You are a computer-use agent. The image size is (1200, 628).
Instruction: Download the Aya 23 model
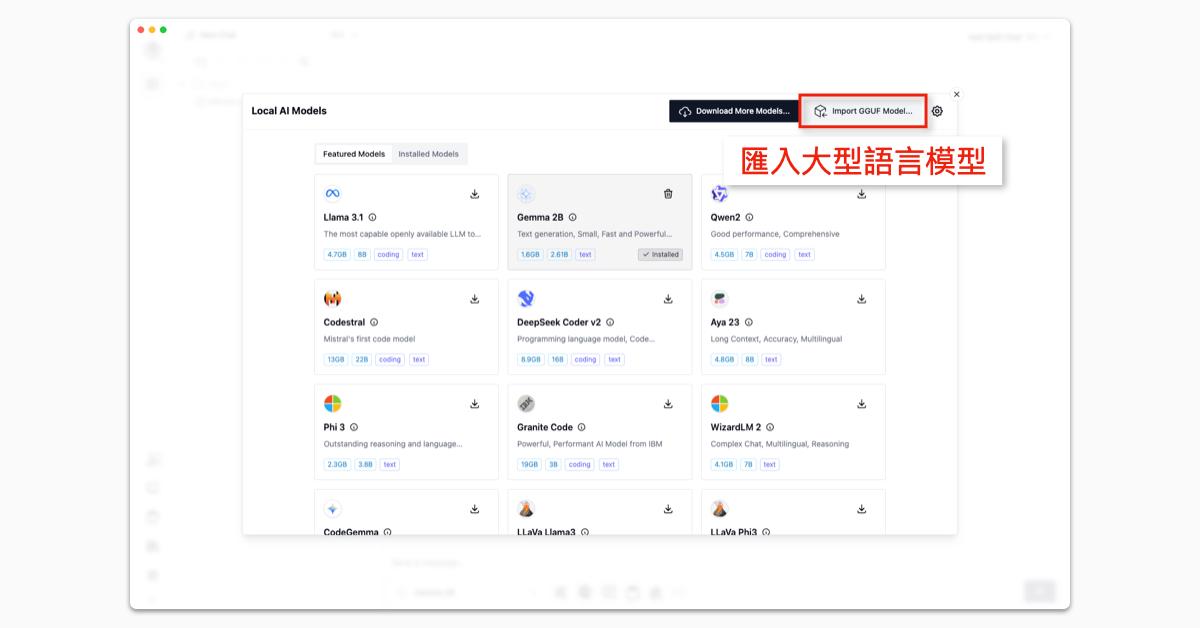(861, 299)
